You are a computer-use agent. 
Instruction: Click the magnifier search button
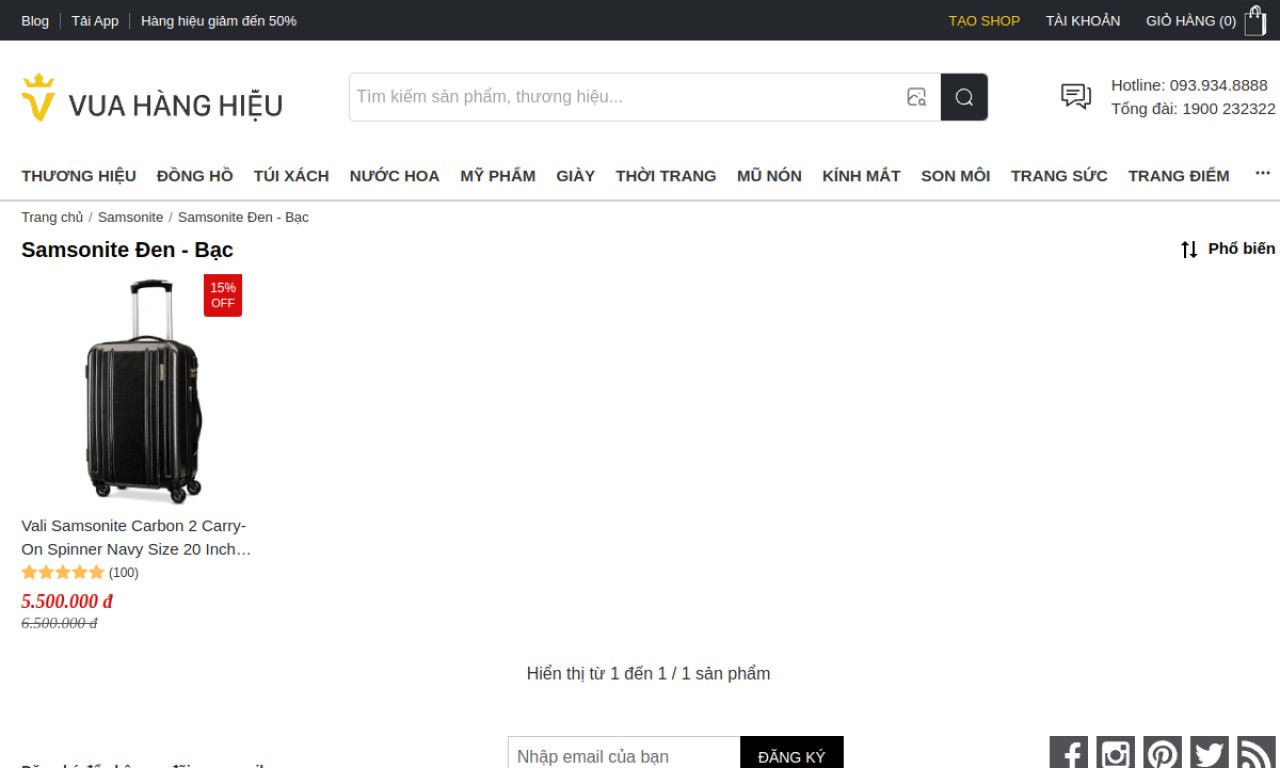[964, 97]
